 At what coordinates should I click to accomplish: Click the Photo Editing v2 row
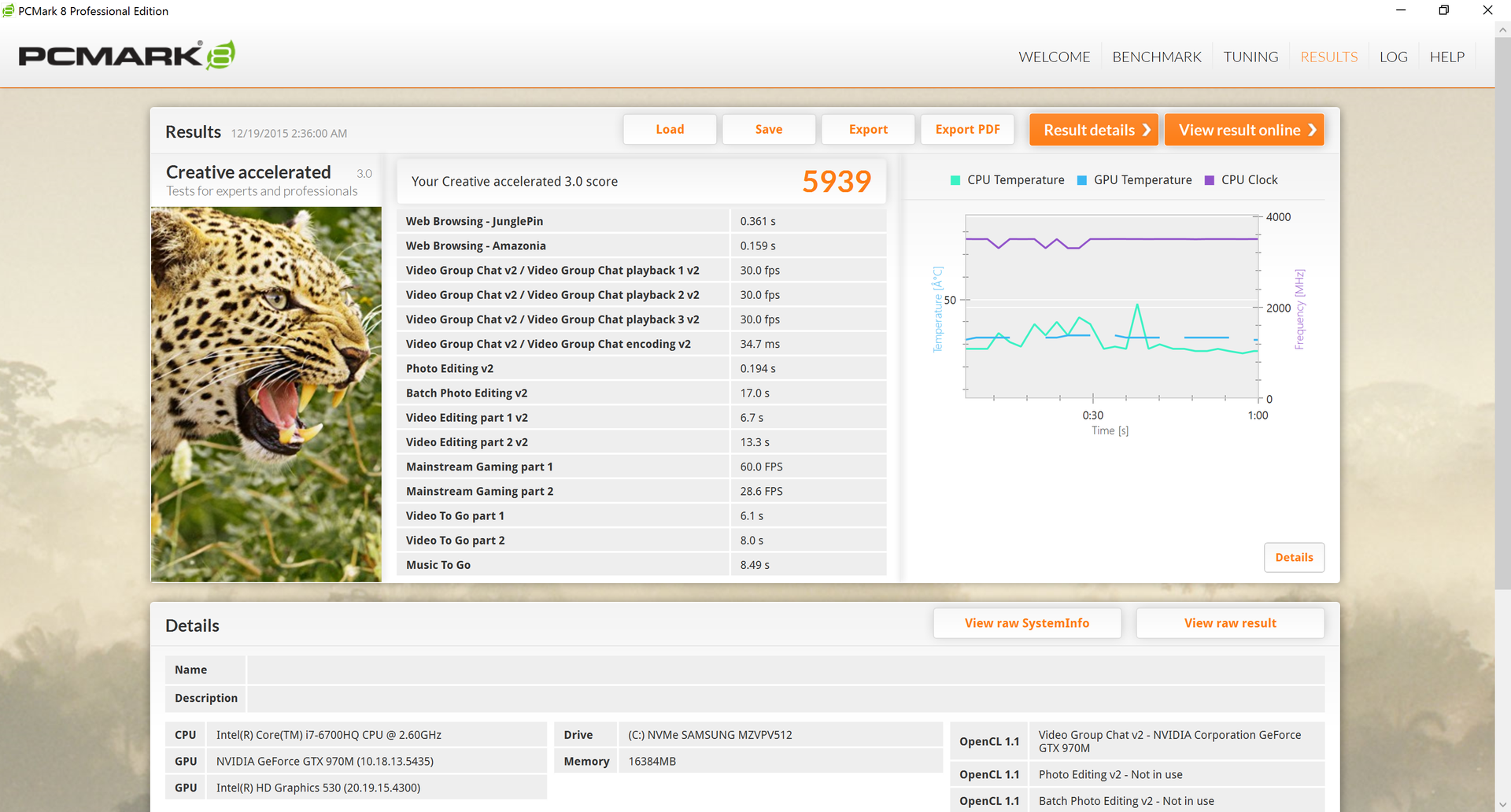(x=641, y=368)
